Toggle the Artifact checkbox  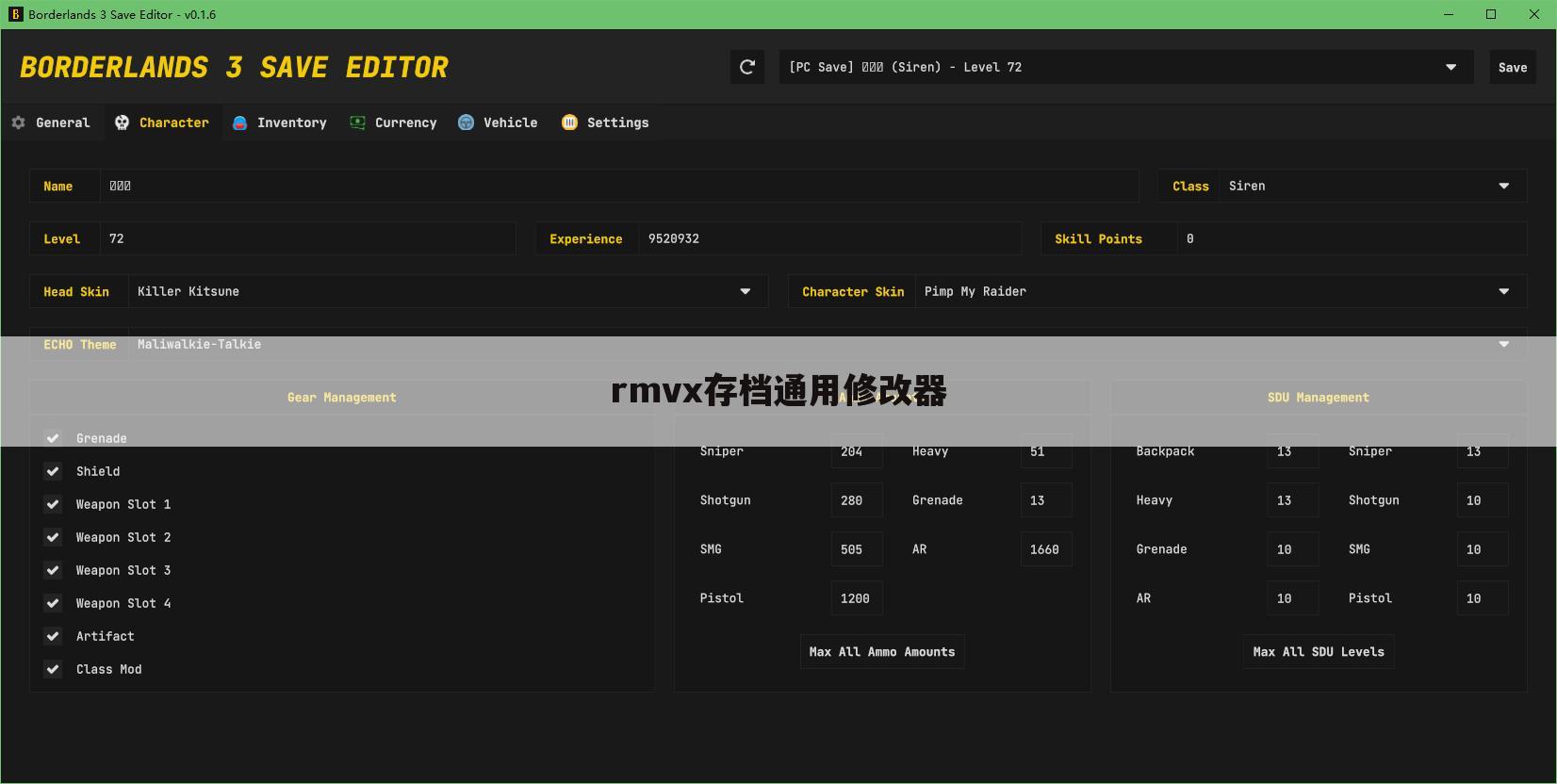[x=53, y=636]
